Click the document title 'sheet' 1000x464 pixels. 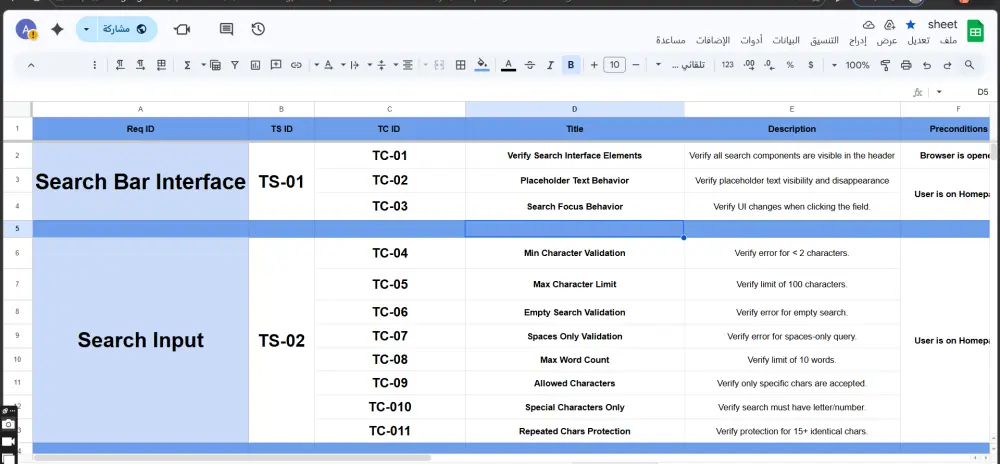(x=943, y=24)
